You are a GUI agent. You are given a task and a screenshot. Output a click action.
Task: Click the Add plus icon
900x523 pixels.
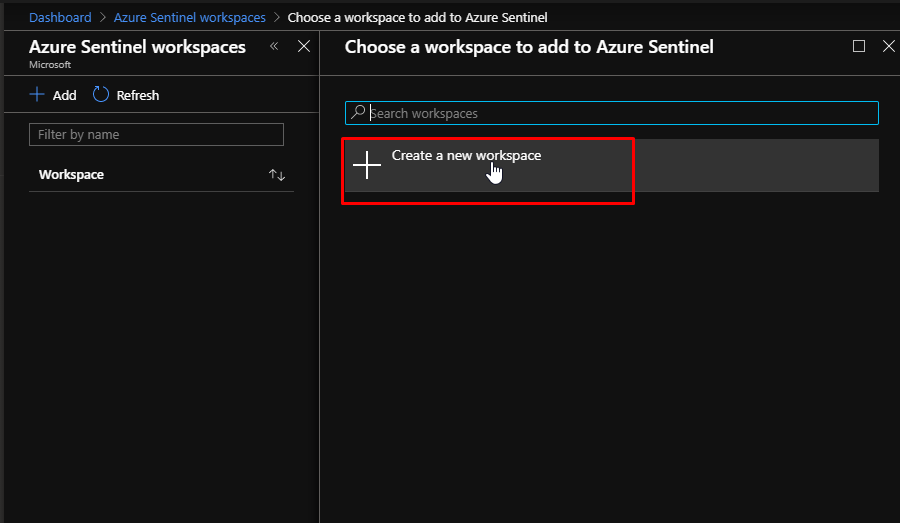[x=37, y=95]
